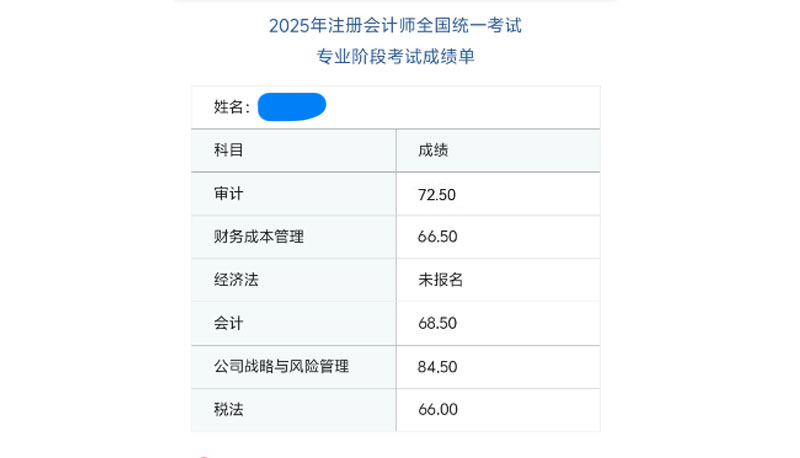Click the 姓名 label
This screenshot has width=800, height=458.
pos(231,107)
